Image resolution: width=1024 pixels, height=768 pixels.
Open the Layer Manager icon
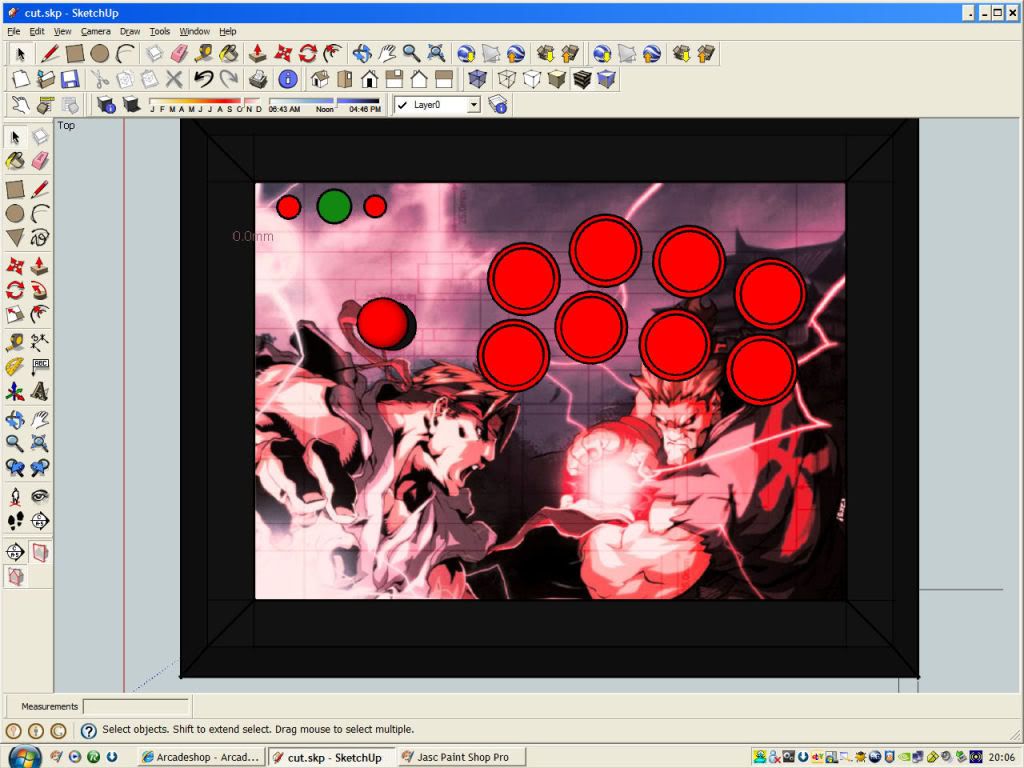(x=498, y=104)
